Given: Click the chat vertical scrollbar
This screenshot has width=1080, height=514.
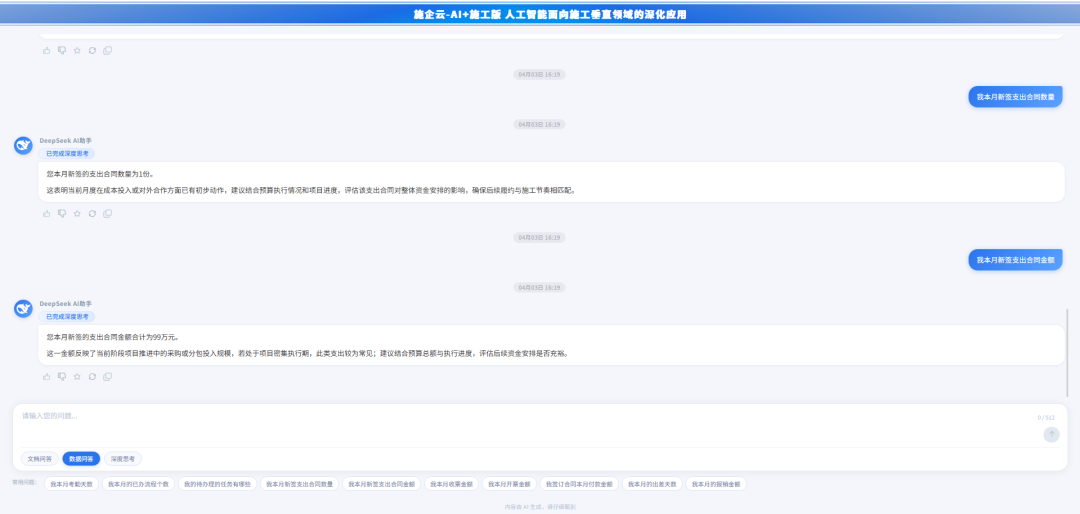Looking at the screenshot, I should coord(1068,351).
